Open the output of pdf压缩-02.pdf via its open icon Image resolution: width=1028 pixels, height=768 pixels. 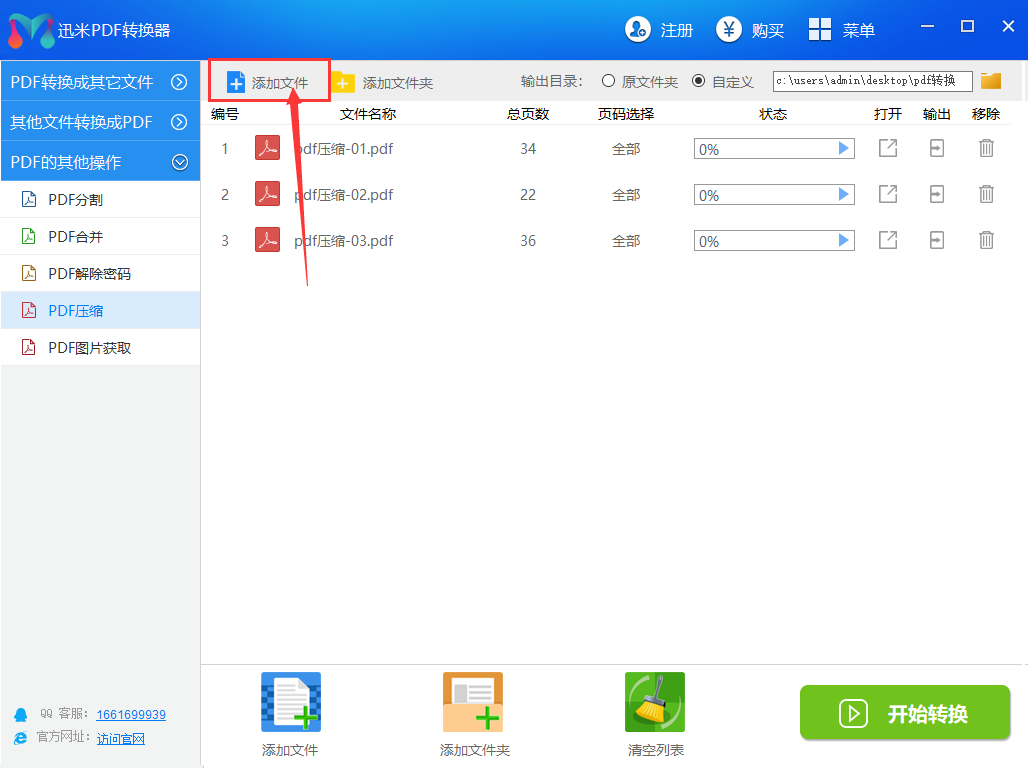click(x=887, y=194)
